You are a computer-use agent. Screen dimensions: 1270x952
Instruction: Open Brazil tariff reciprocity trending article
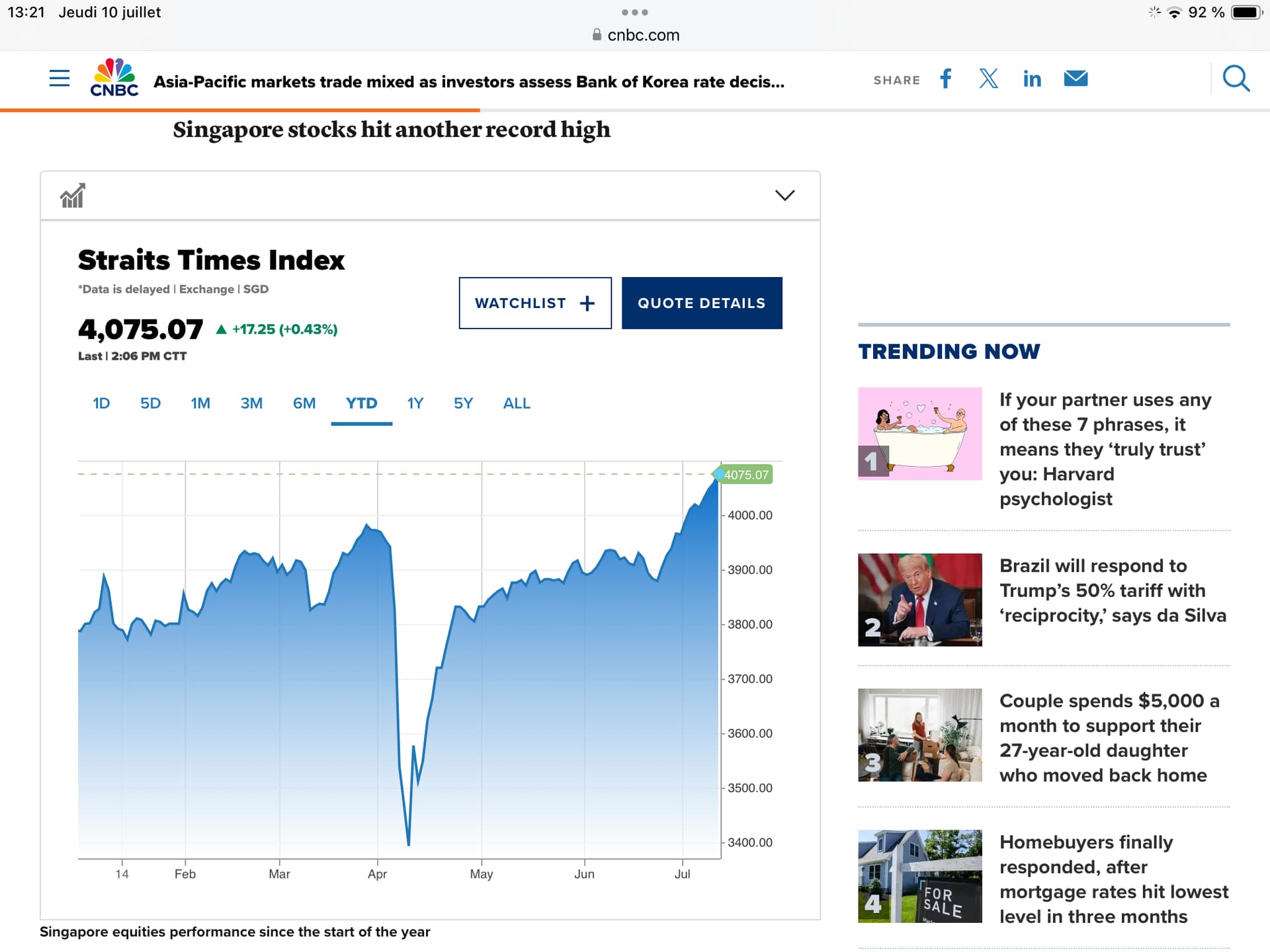[x=1113, y=590]
